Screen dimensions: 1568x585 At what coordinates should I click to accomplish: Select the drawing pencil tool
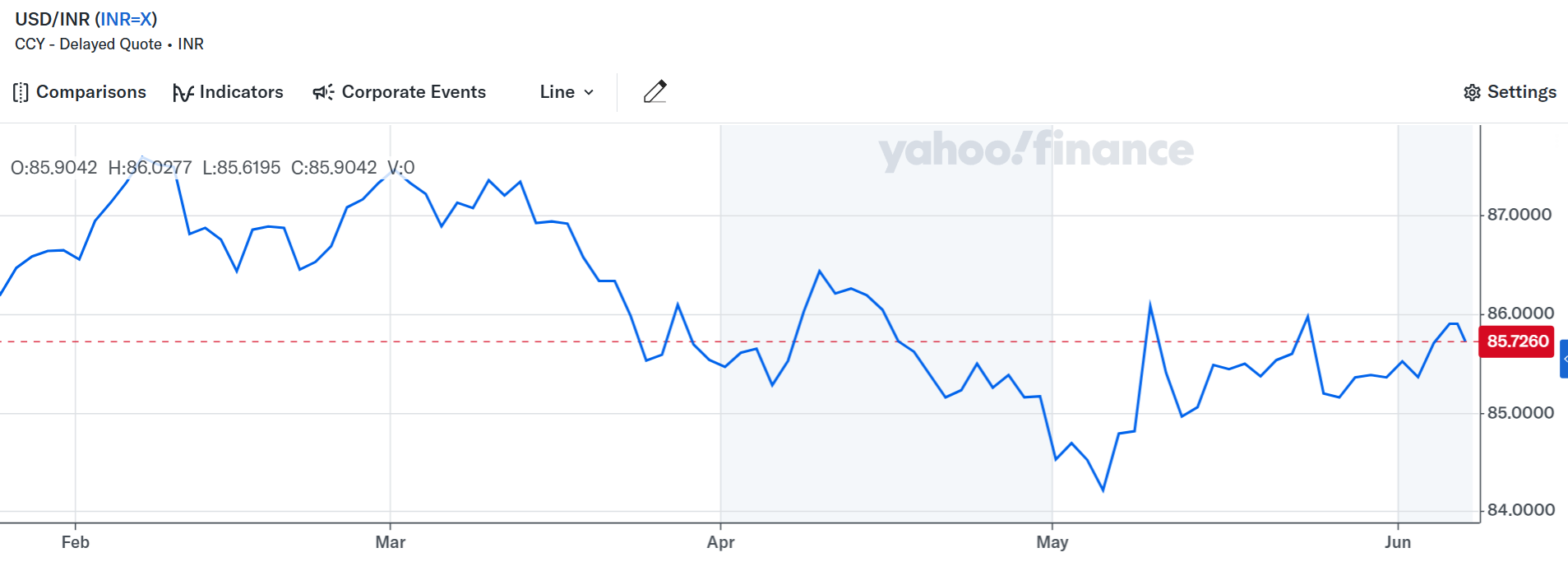(x=654, y=92)
